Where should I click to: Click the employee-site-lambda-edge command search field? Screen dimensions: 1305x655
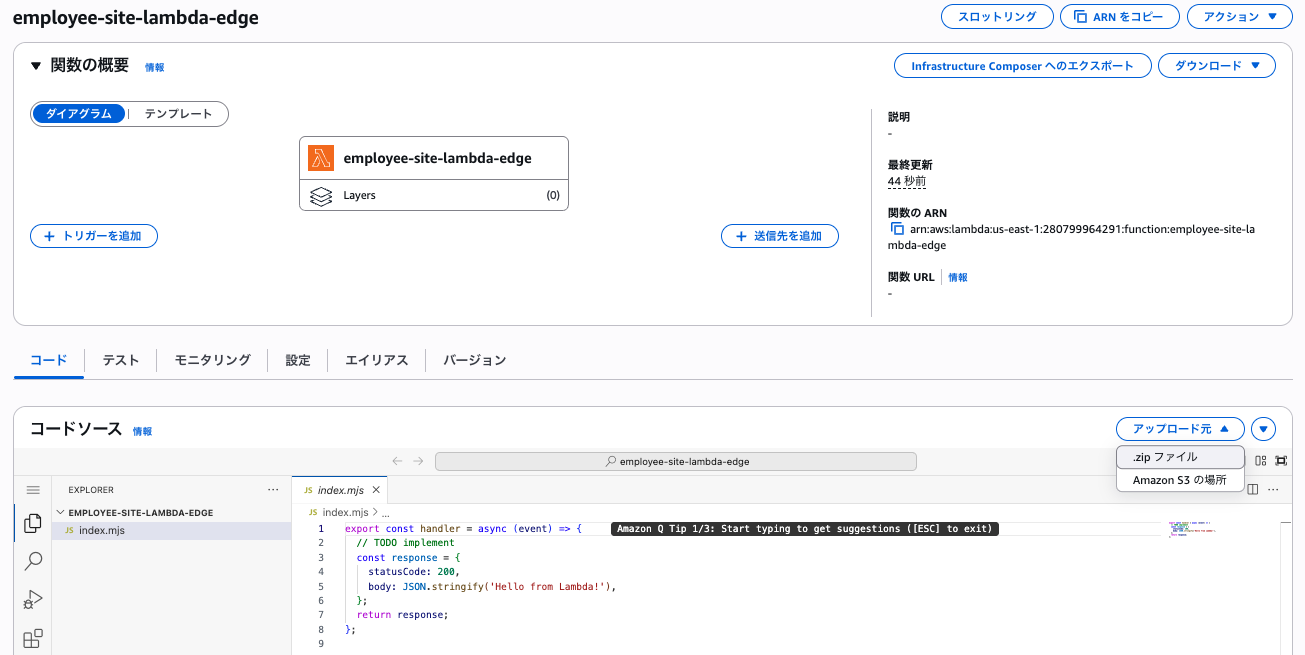676,461
